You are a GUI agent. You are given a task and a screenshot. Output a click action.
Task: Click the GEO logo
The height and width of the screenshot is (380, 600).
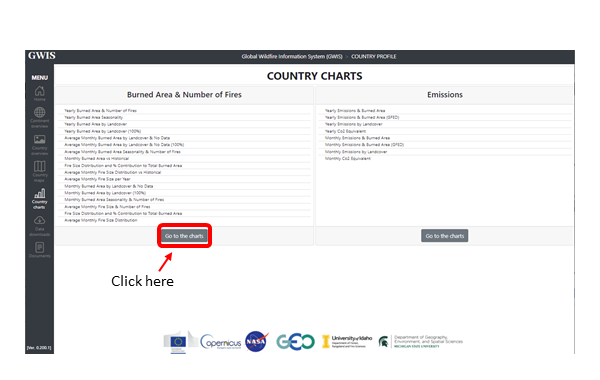(x=295, y=342)
